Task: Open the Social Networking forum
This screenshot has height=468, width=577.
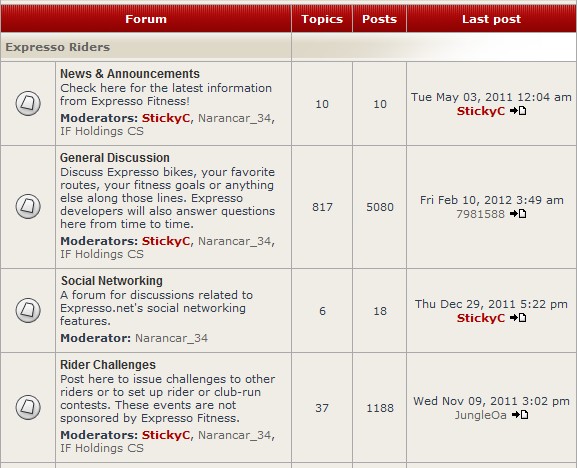Action: click(x=112, y=281)
